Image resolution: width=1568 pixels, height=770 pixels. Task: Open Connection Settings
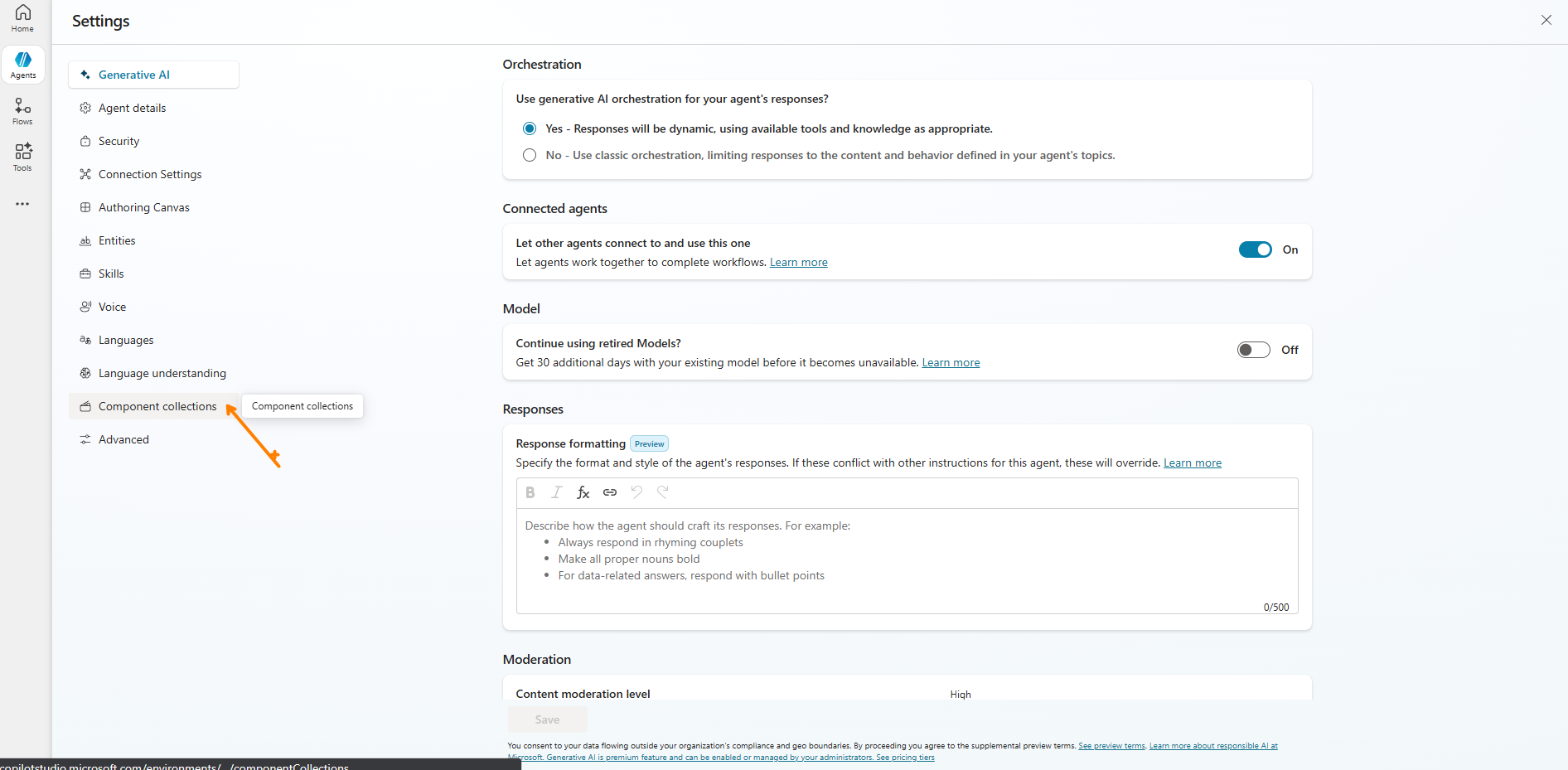tap(154, 174)
